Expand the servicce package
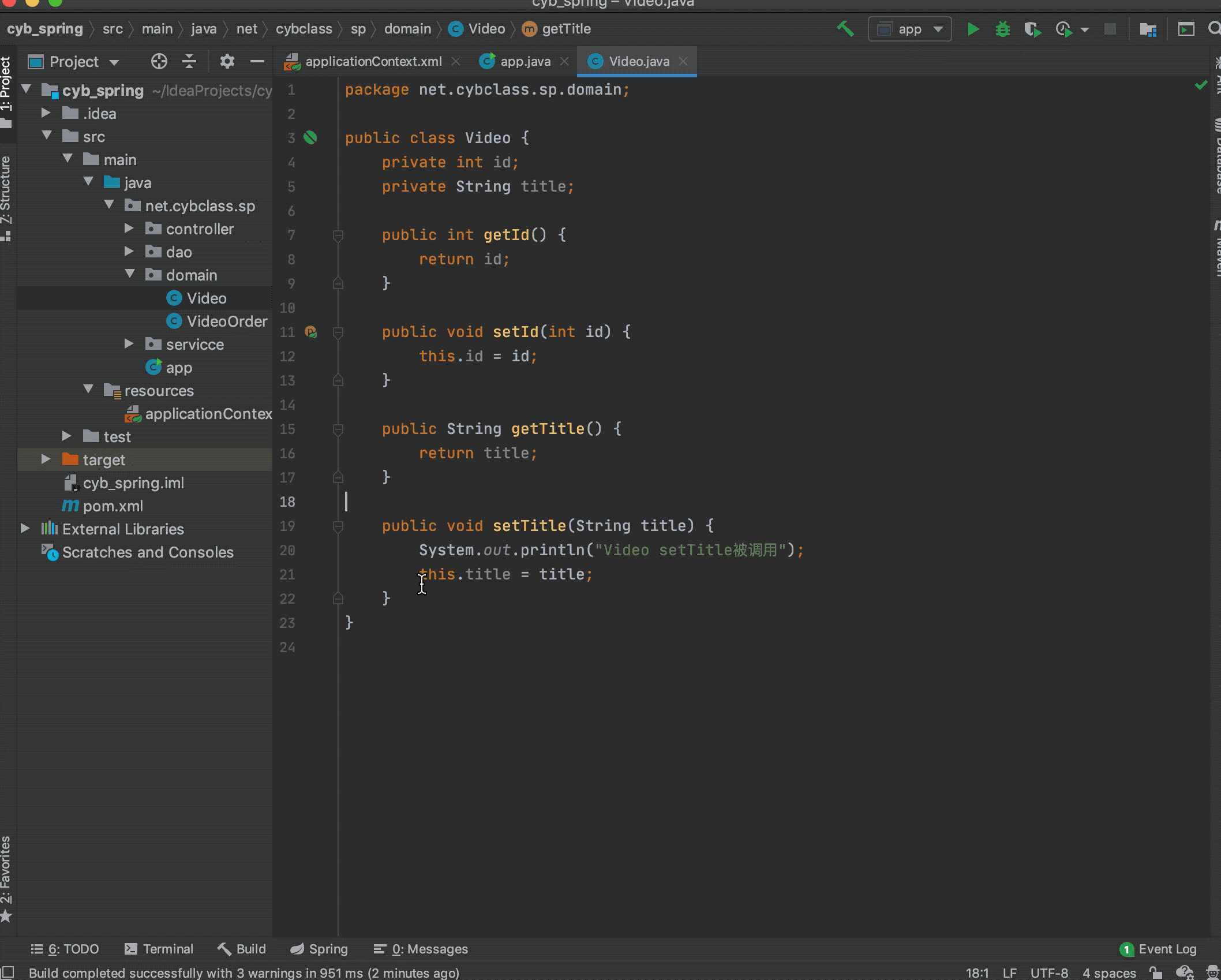The width and height of the screenshot is (1221, 980). [x=129, y=344]
